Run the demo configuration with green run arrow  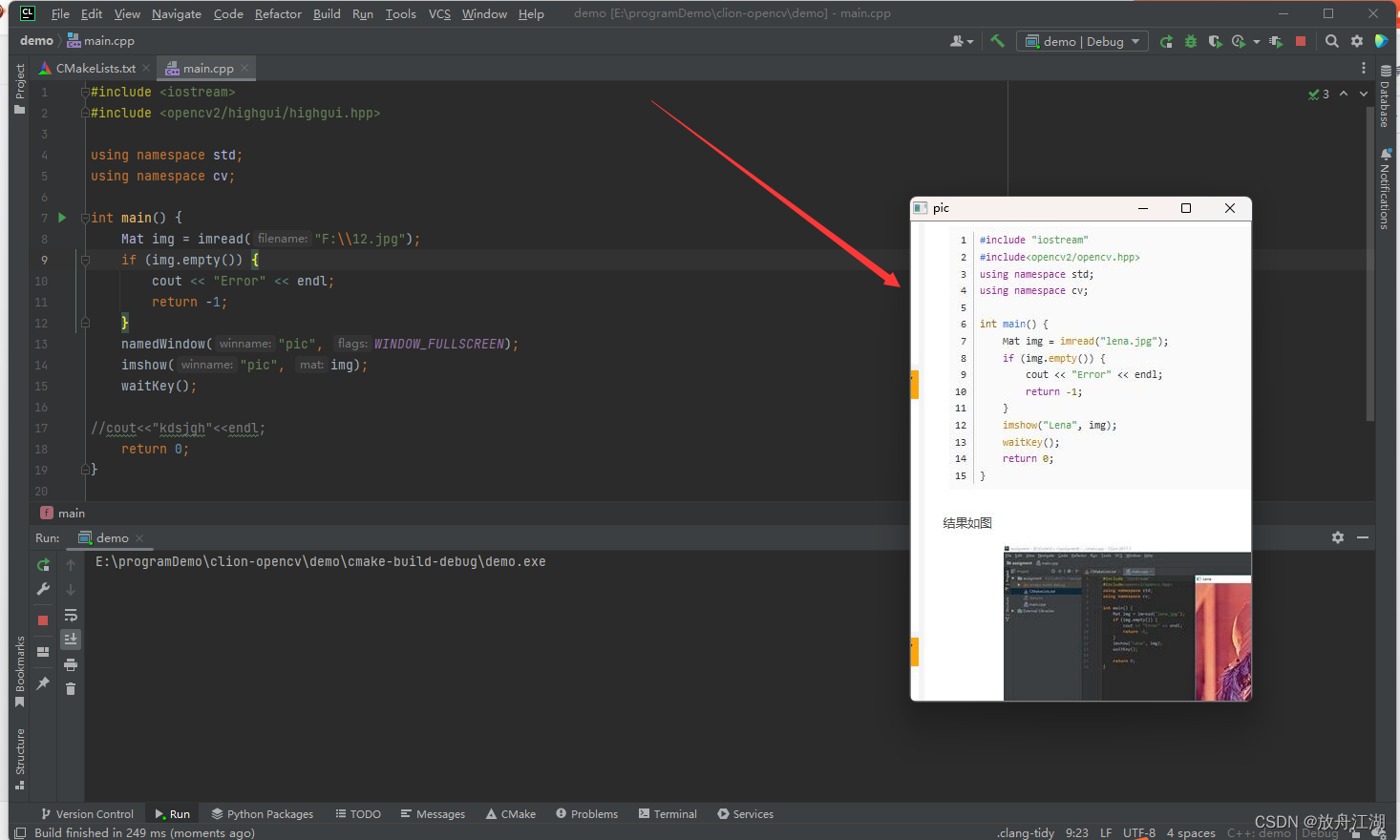[1166, 41]
